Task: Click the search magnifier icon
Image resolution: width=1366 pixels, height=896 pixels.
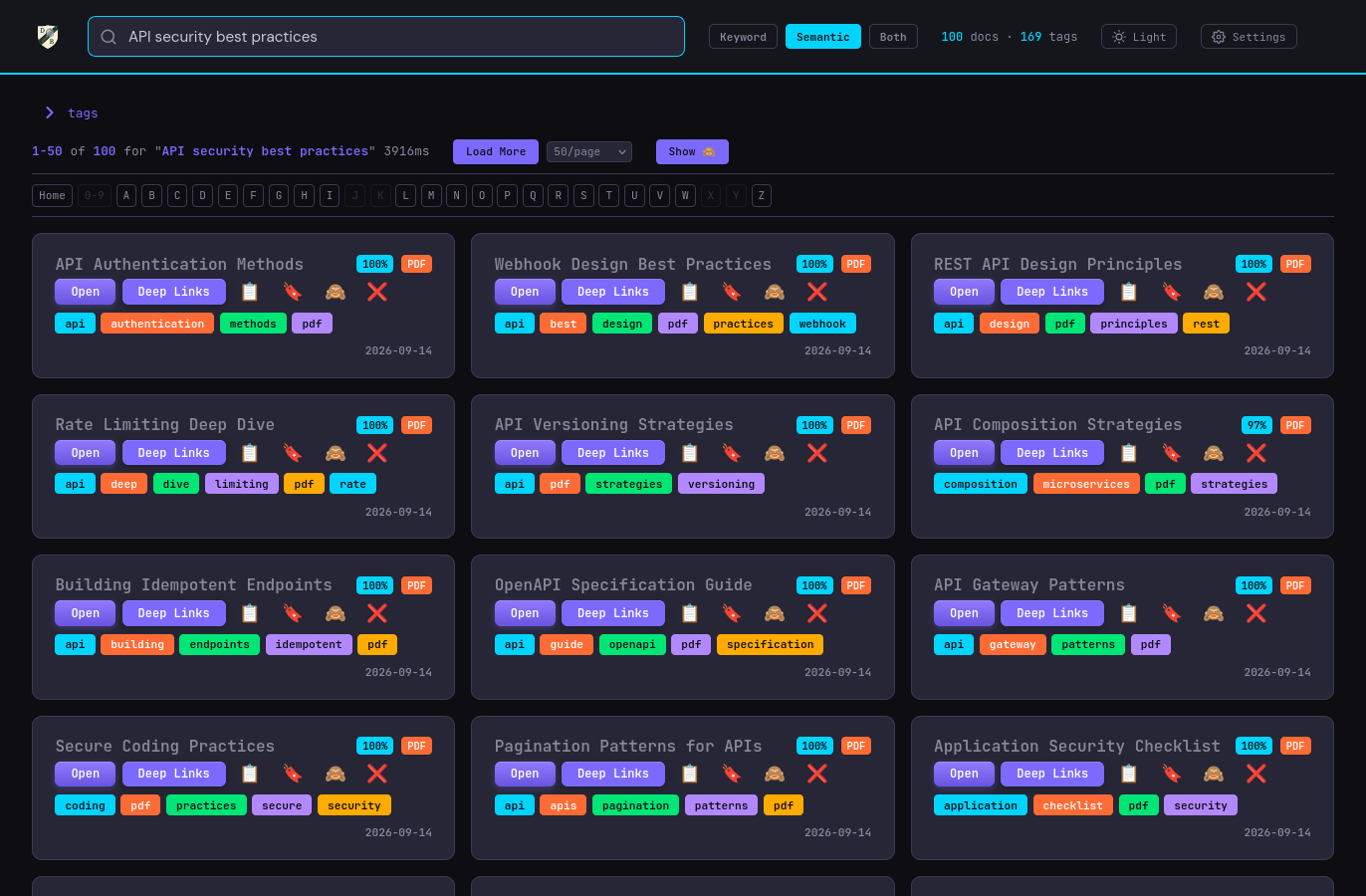Action: coord(109,37)
